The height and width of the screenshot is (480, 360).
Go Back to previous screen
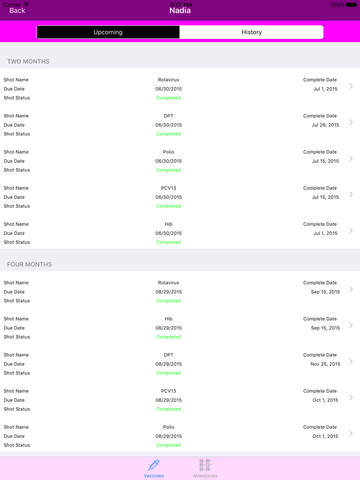[x=17, y=10]
